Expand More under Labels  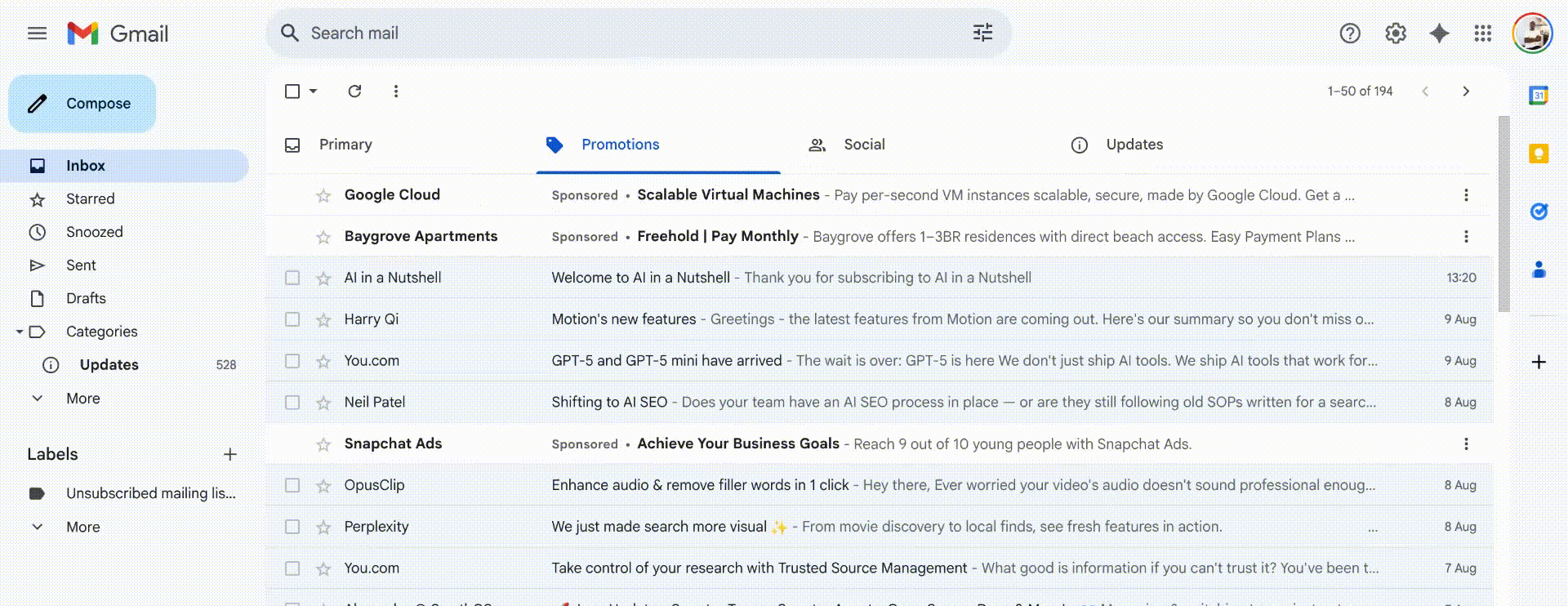[x=82, y=528]
